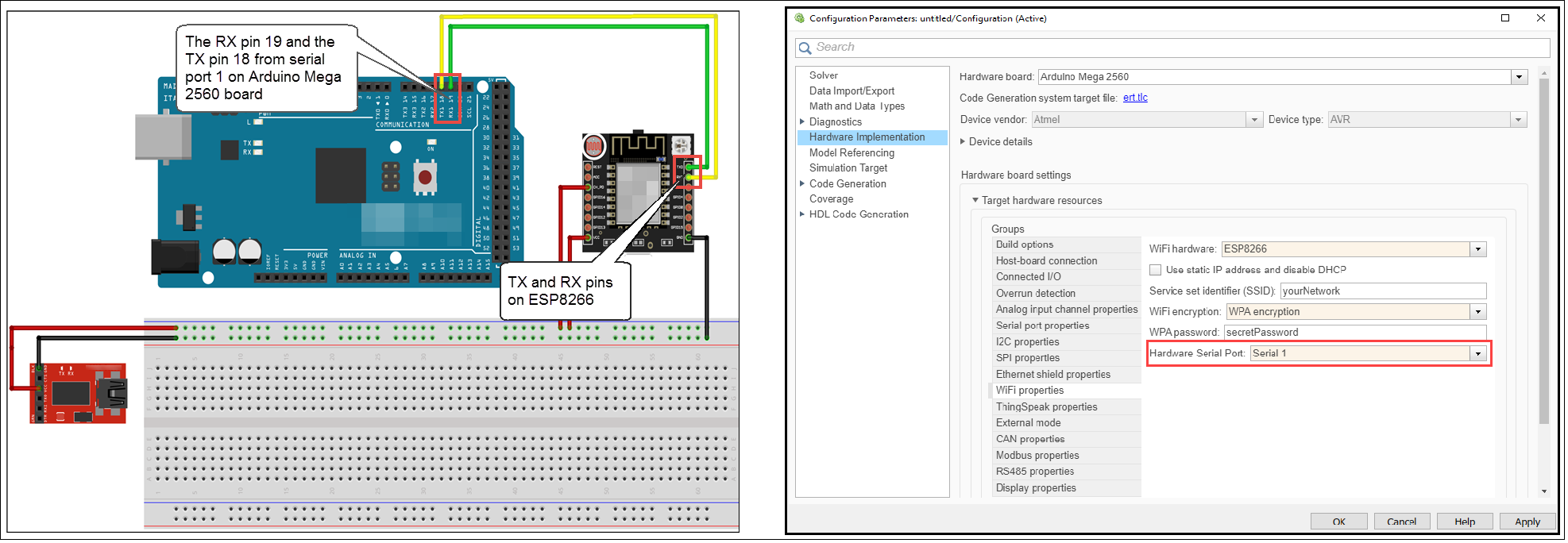Screen dimensions: 1568x543
Task: Select Coverage category
Action: (831, 199)
